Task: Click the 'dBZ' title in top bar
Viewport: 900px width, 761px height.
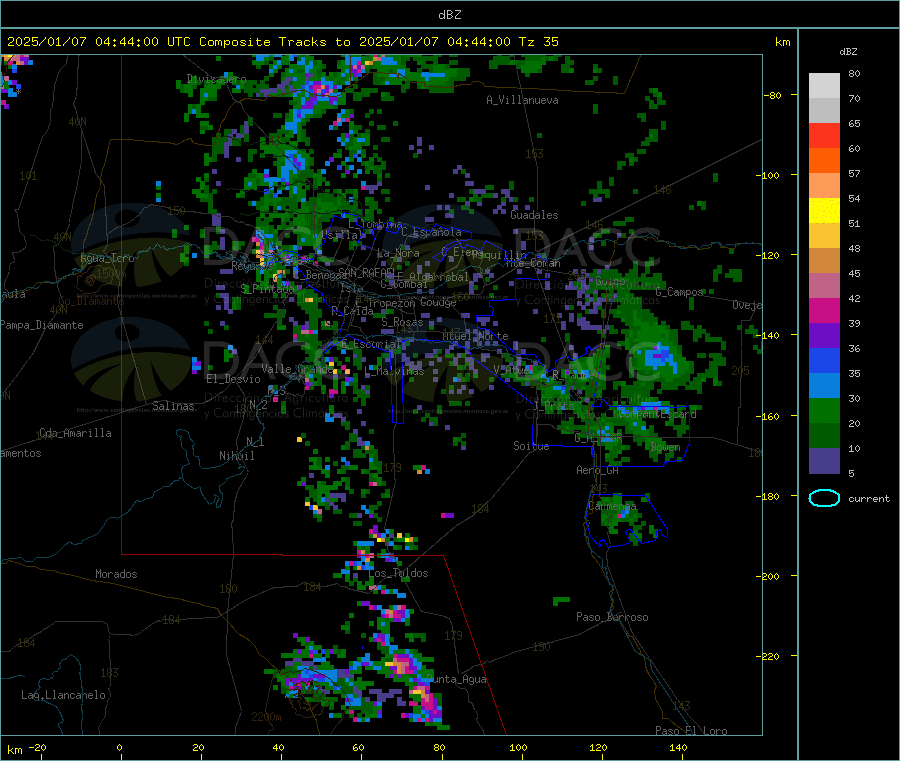Action: pos(449,15)
